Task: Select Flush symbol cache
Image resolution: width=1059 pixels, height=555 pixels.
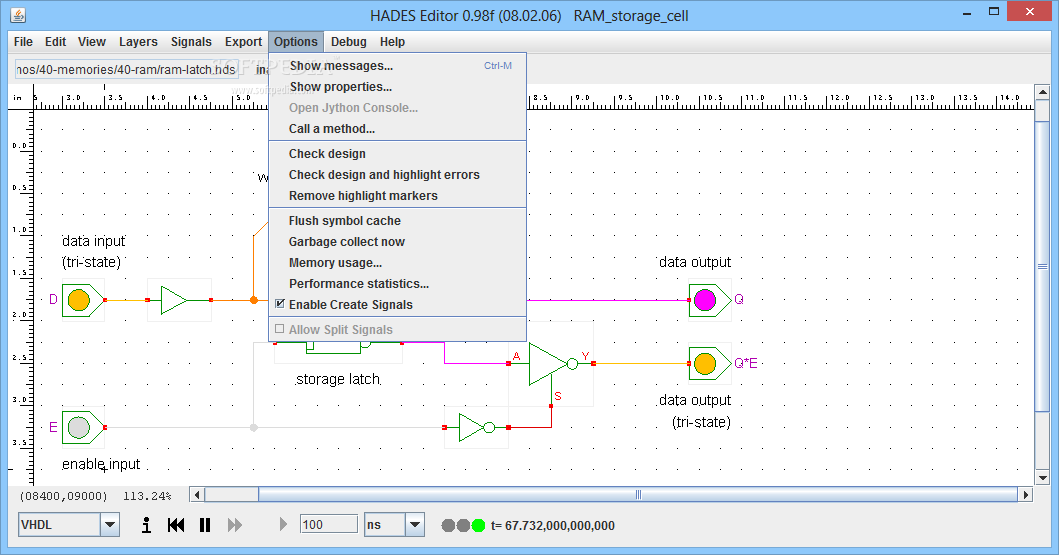Action: click(x=397, y=221)
